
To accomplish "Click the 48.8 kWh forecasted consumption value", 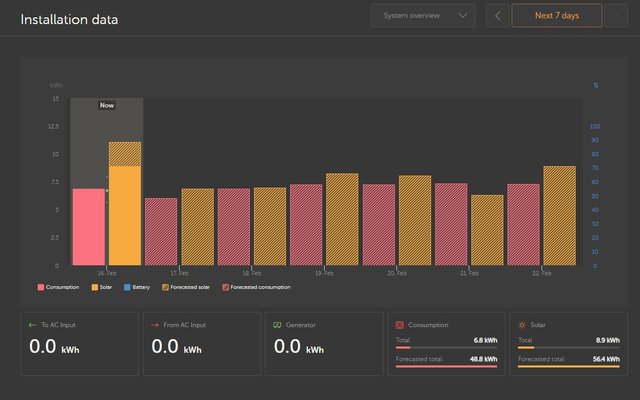I will point(484,359).
